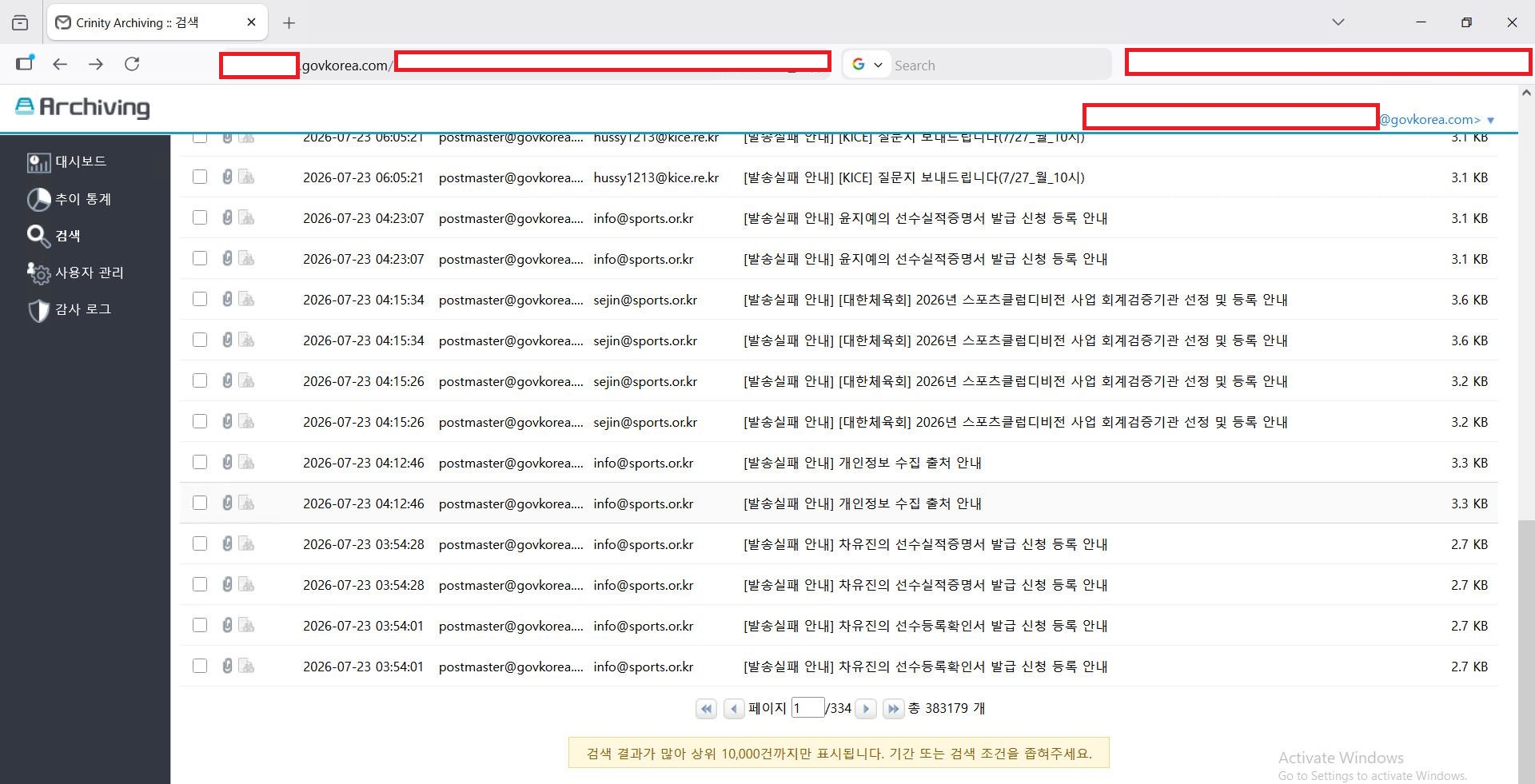Open upper 개인정보 수집 출처 안내 subject
The image size is (1535, 784).
(x=863, y=463)
